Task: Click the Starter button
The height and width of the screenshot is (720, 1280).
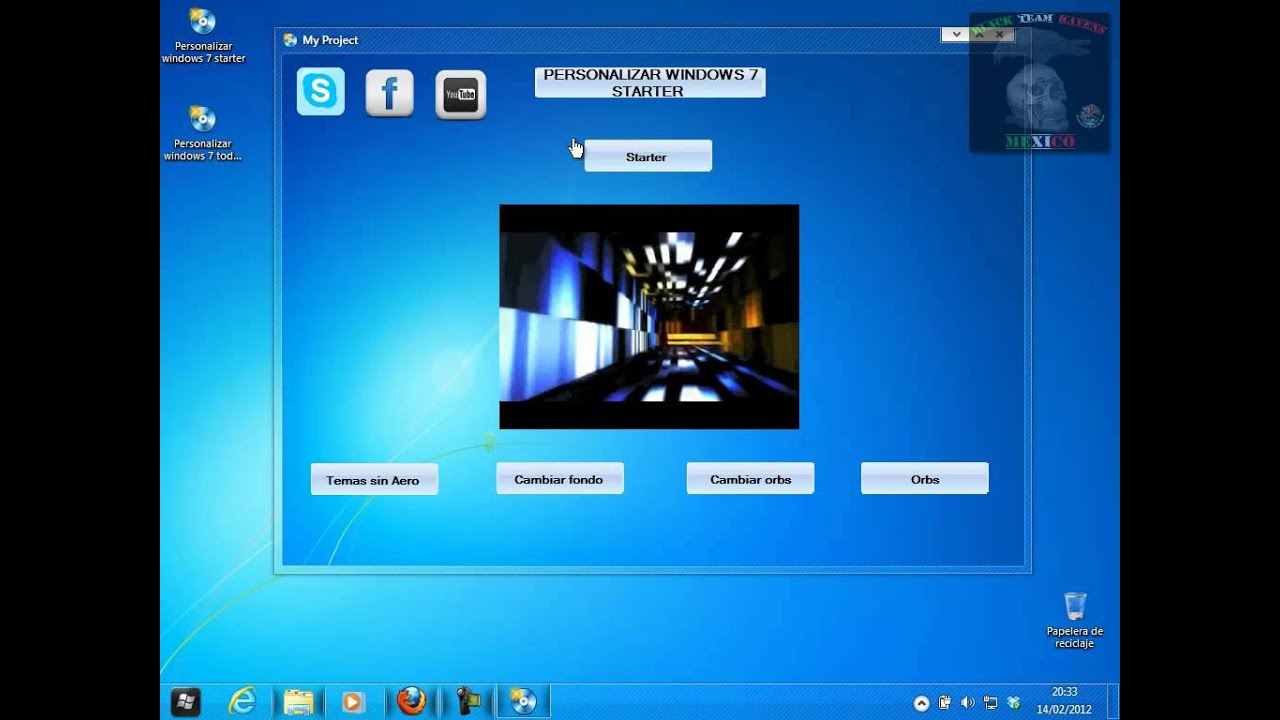Action: [648, 156]
